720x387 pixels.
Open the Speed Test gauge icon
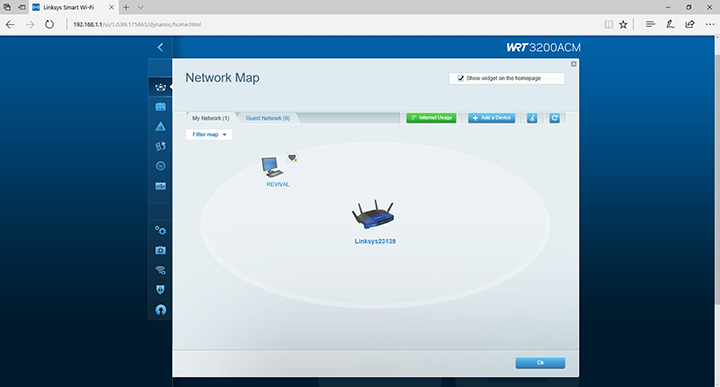coord(160,166)
